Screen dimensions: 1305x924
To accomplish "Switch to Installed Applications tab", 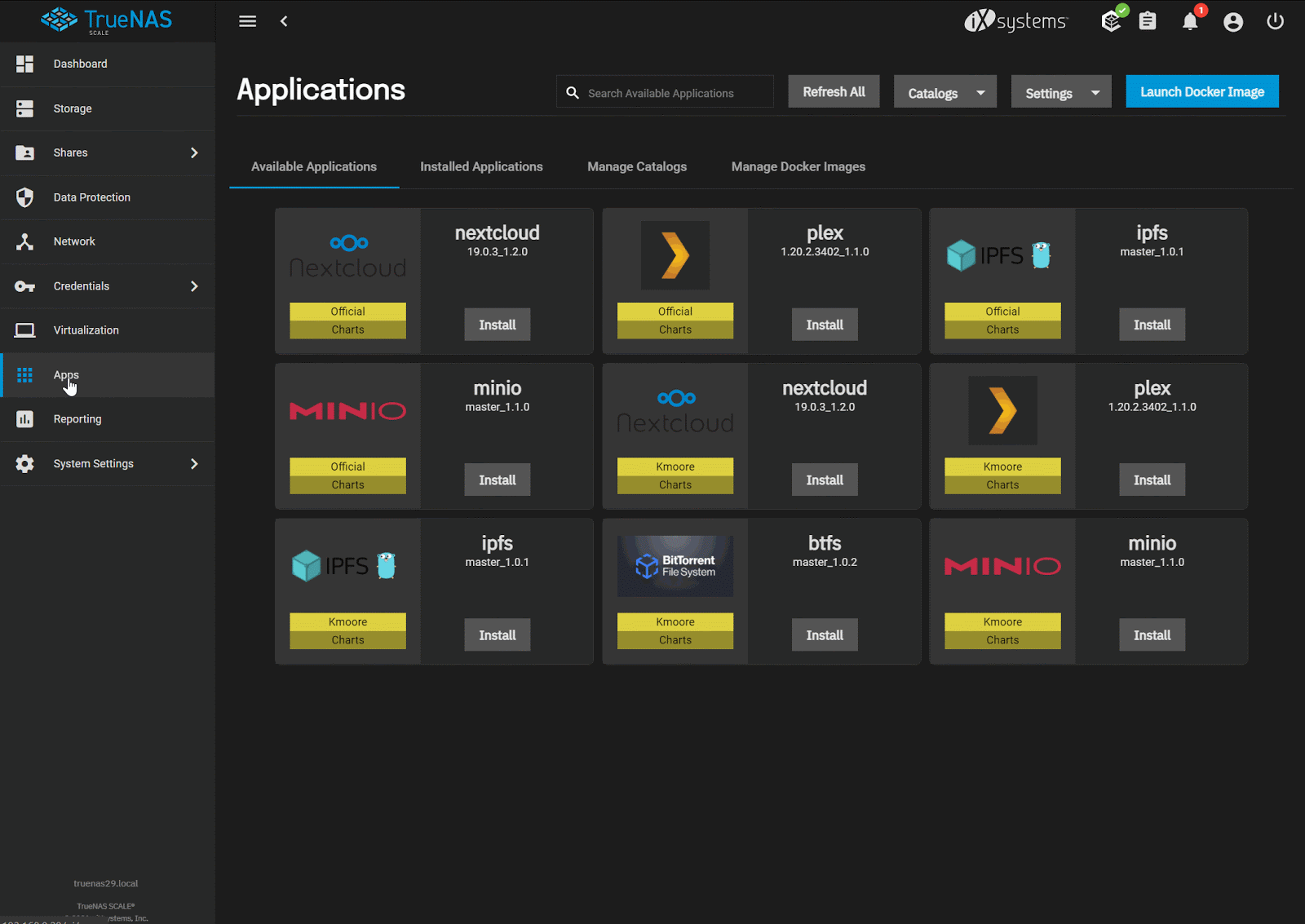I will click(481, 166).
